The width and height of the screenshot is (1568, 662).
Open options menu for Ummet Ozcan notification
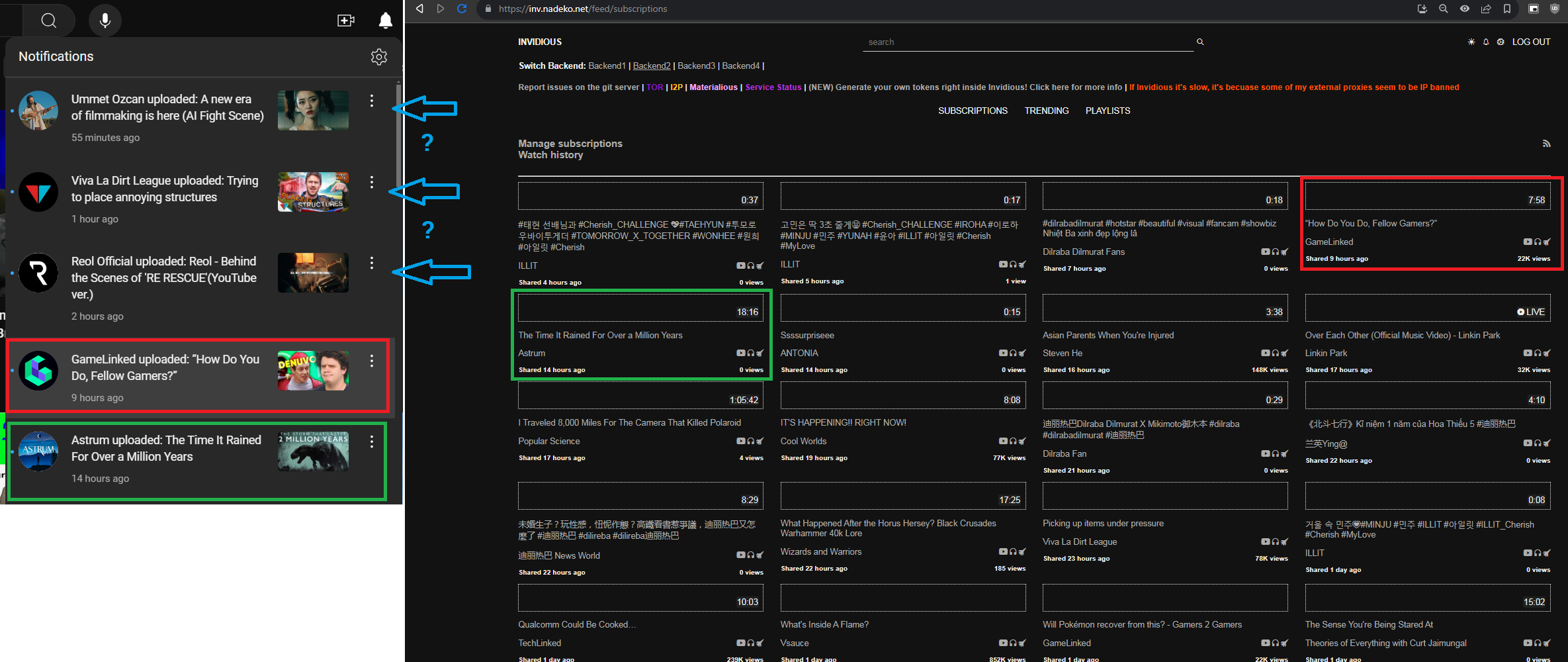[x=372, y=101]
